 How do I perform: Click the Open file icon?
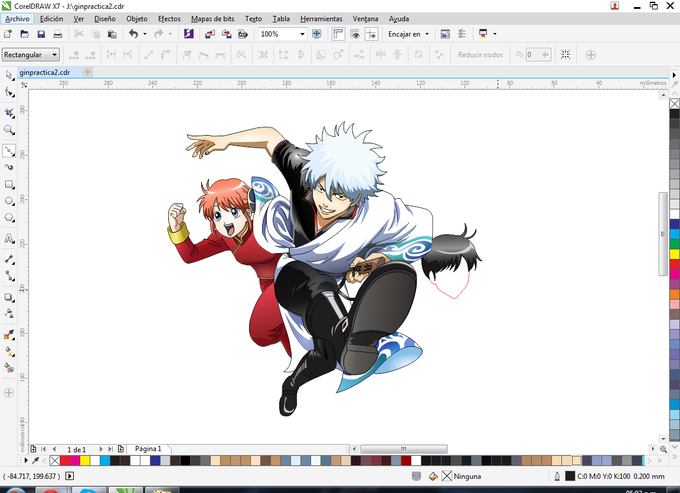pos(24,34)
